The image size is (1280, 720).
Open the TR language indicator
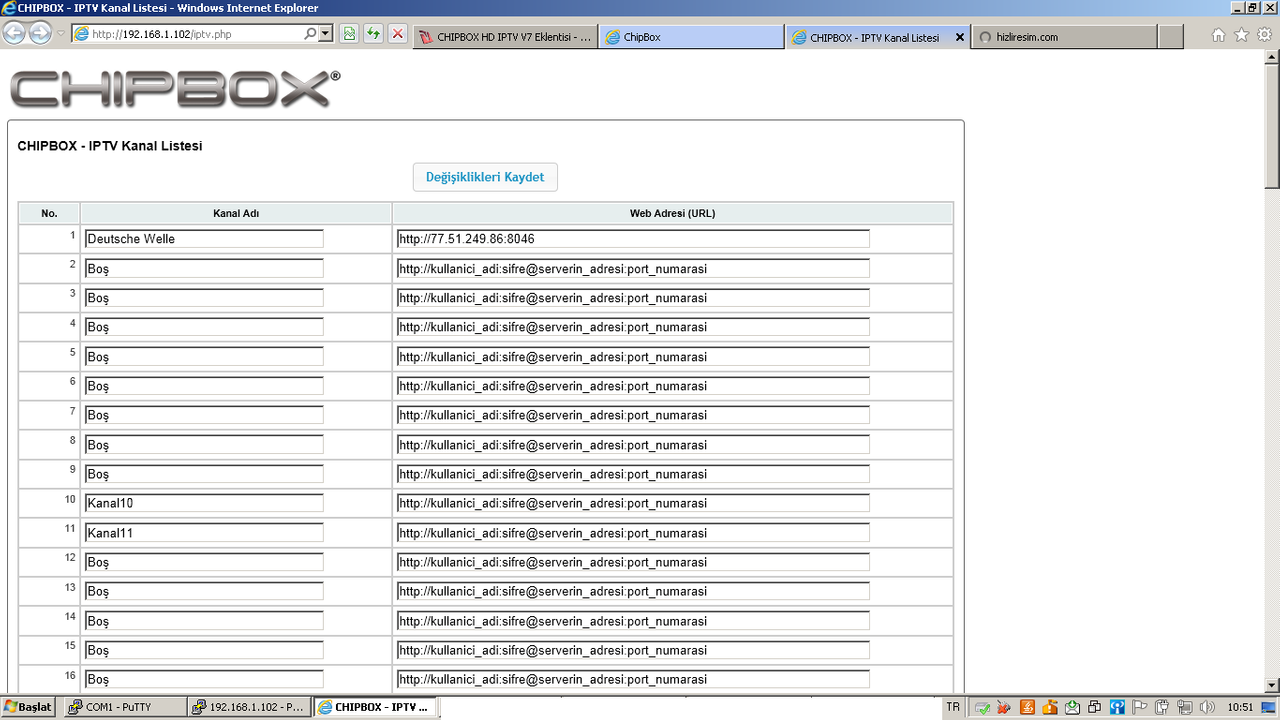953,707
